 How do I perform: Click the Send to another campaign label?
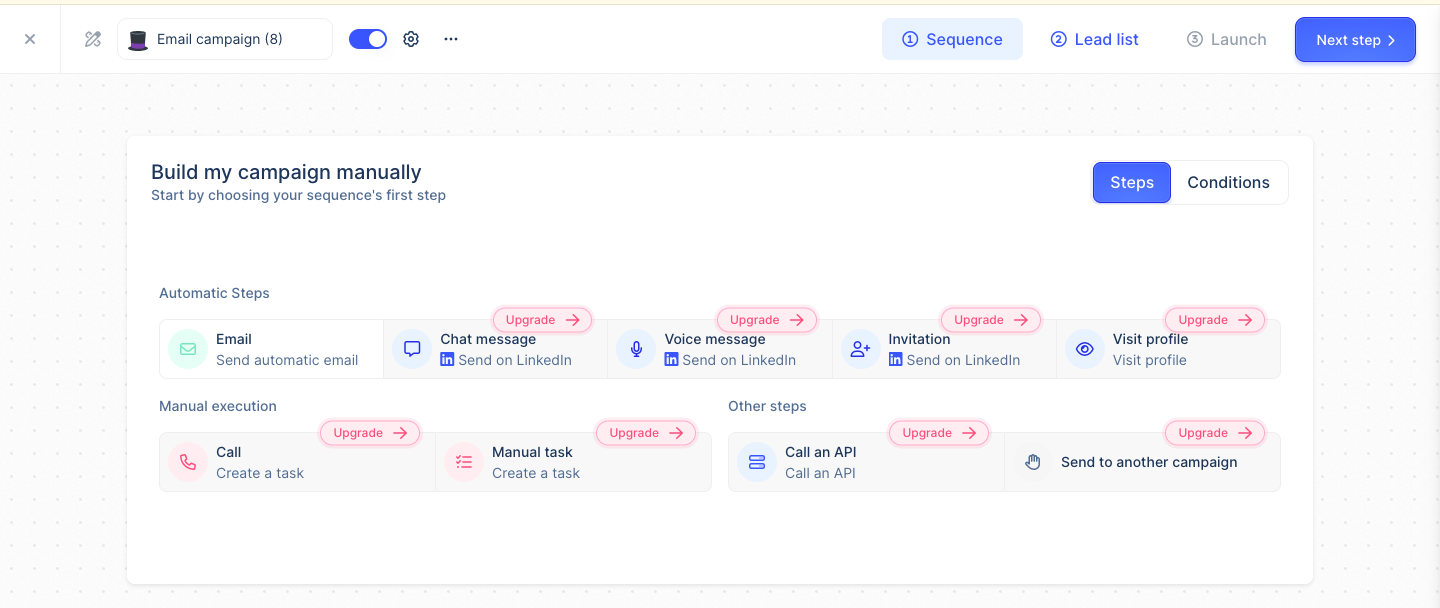pos(1149,462)
